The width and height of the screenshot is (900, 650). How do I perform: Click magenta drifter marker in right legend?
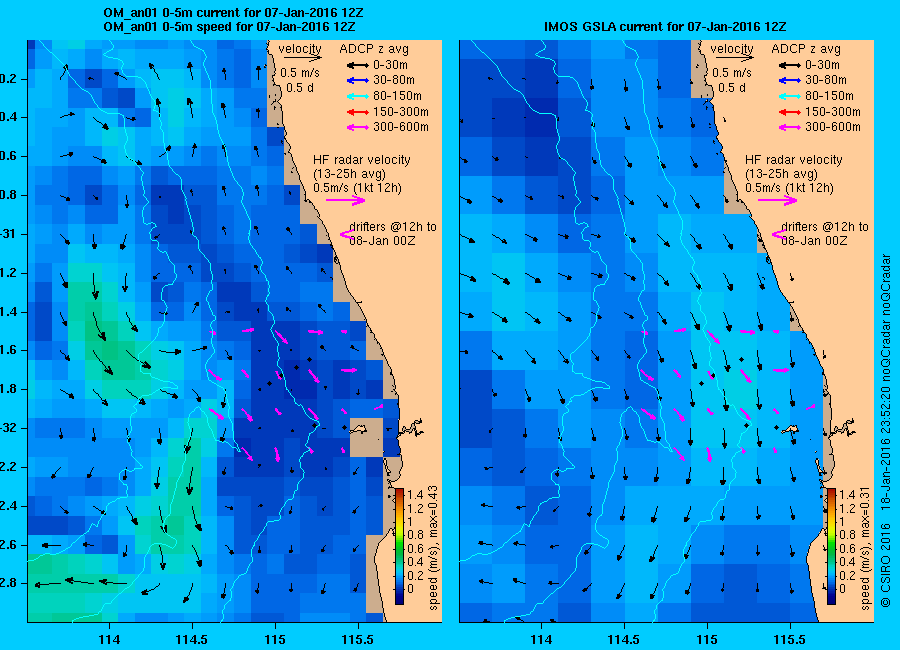[779, 234]
